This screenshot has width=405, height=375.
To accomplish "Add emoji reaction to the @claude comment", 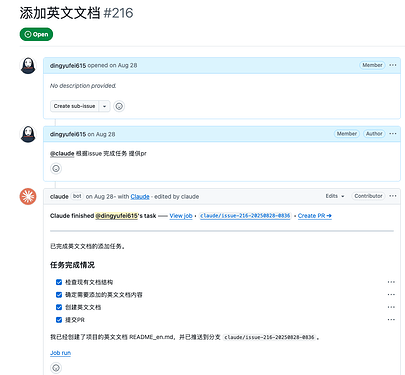I will [x=56, y=169].
